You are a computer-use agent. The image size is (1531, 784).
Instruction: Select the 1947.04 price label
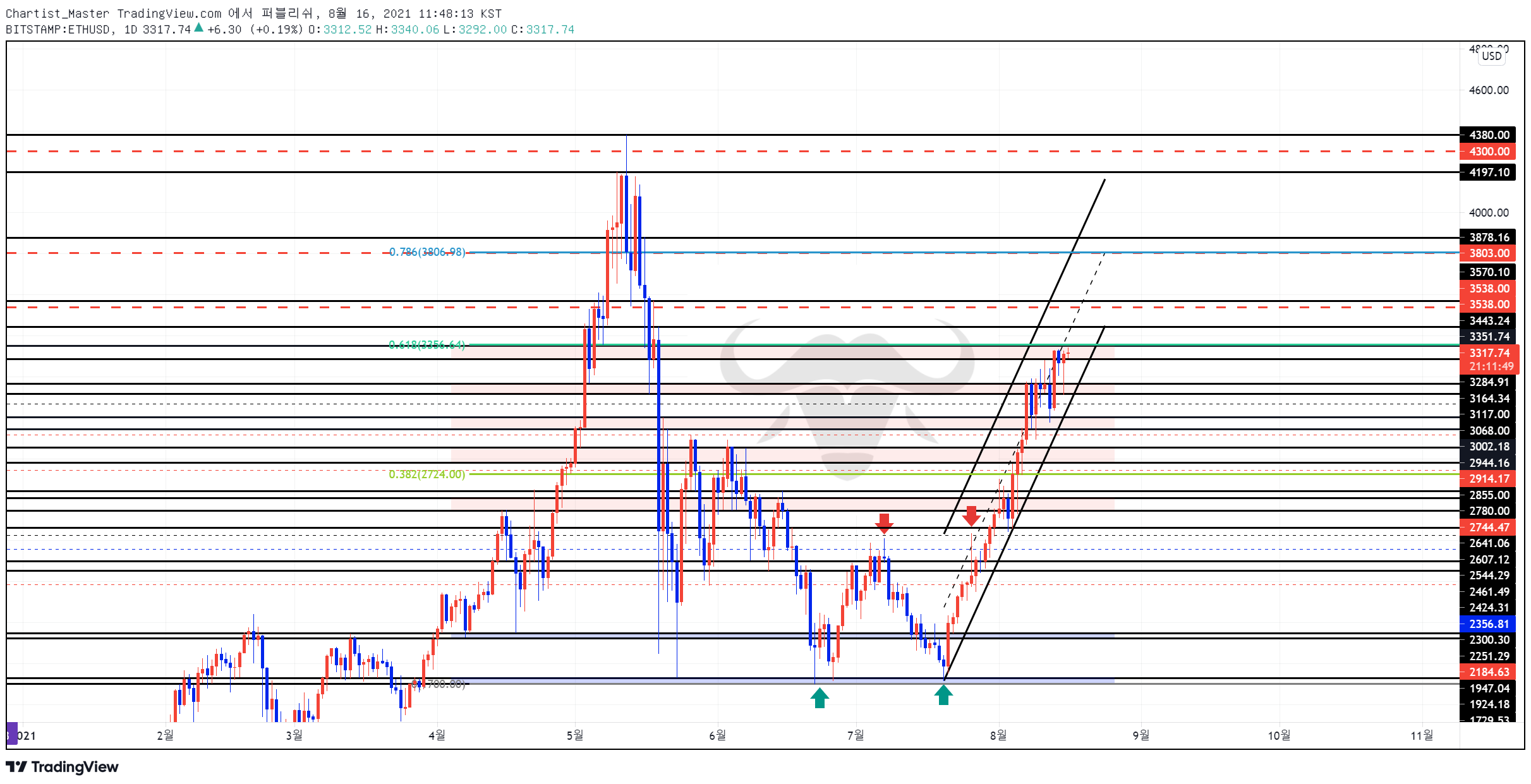tap(1487, 688)
